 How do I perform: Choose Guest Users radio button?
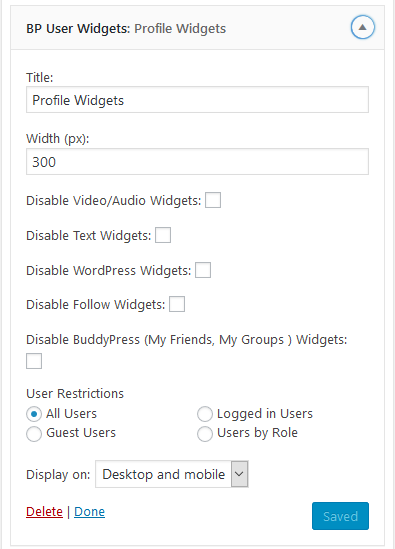(34, 434)
